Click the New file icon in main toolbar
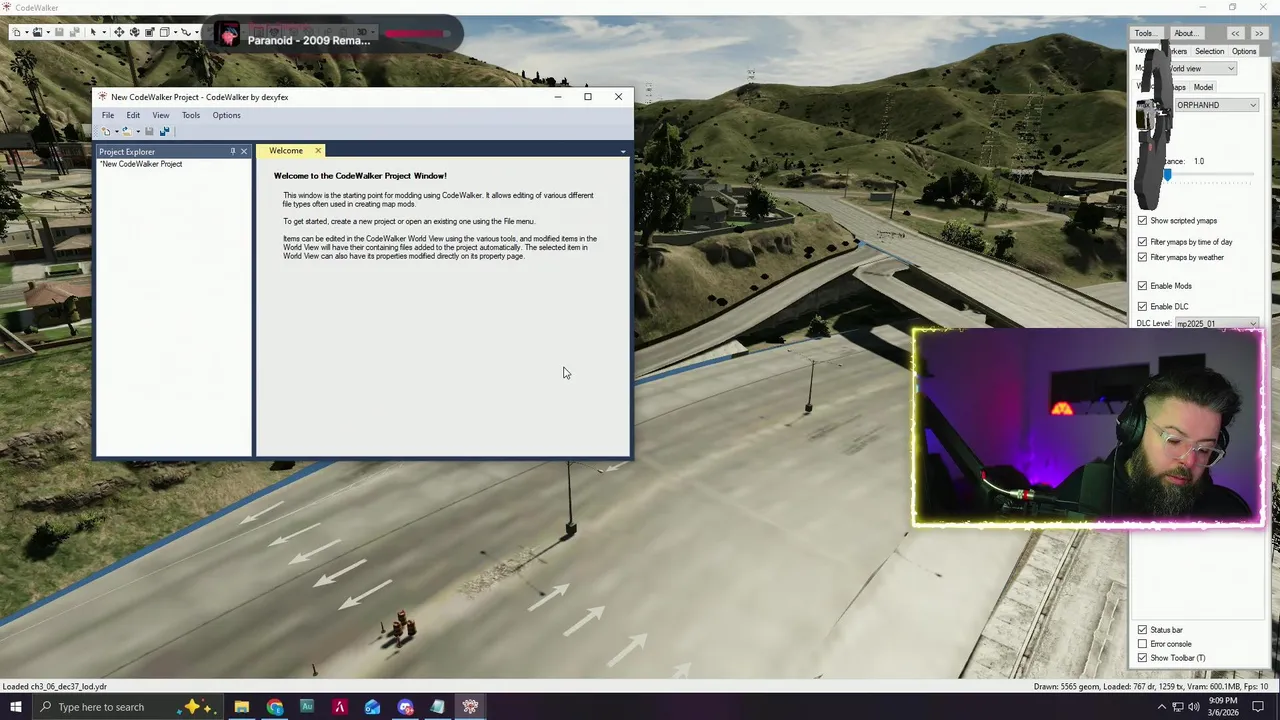Viewport: 1280px width, 720px height. click(16, 32)
